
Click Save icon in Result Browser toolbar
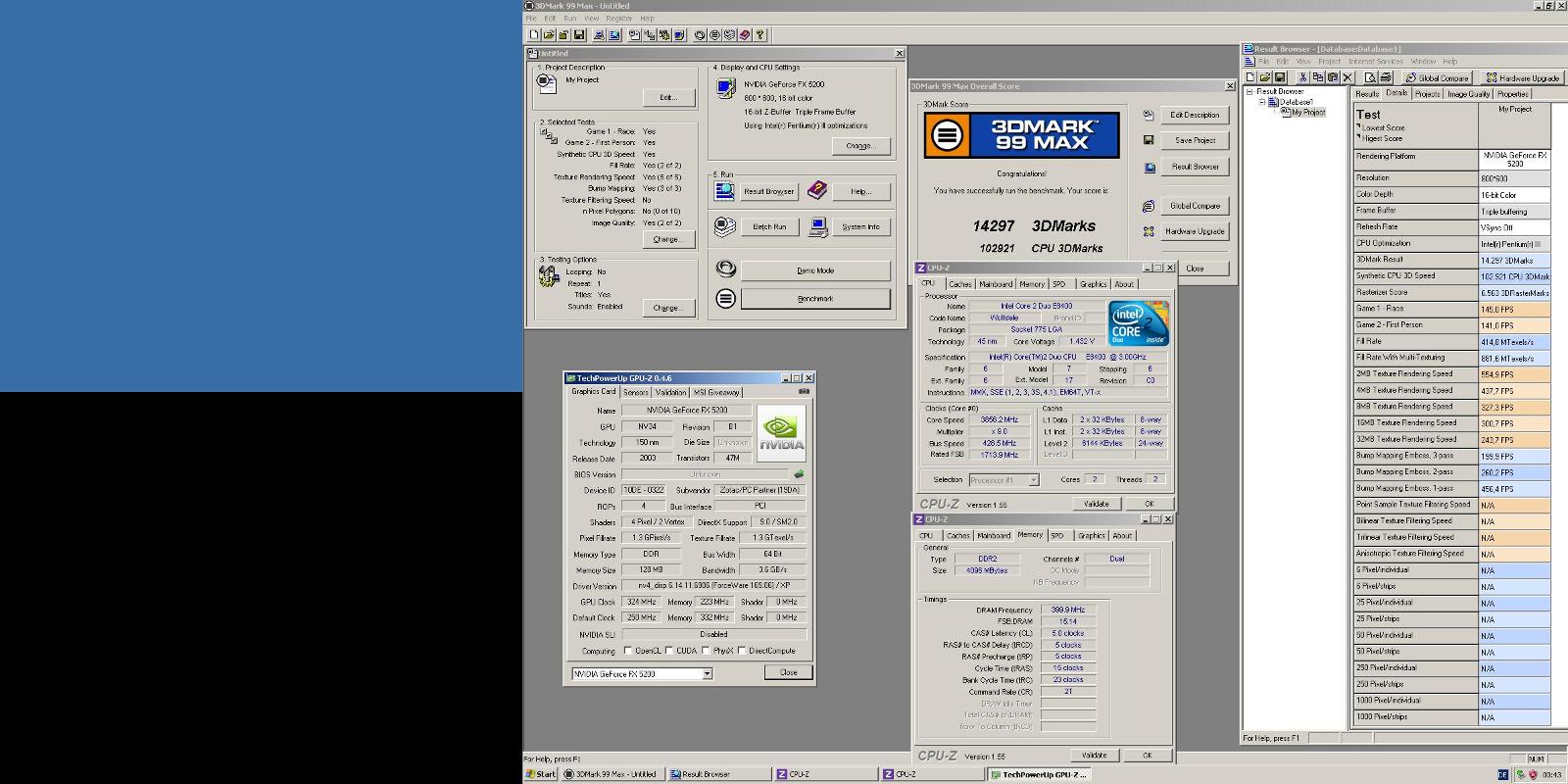pos(1280,77)
